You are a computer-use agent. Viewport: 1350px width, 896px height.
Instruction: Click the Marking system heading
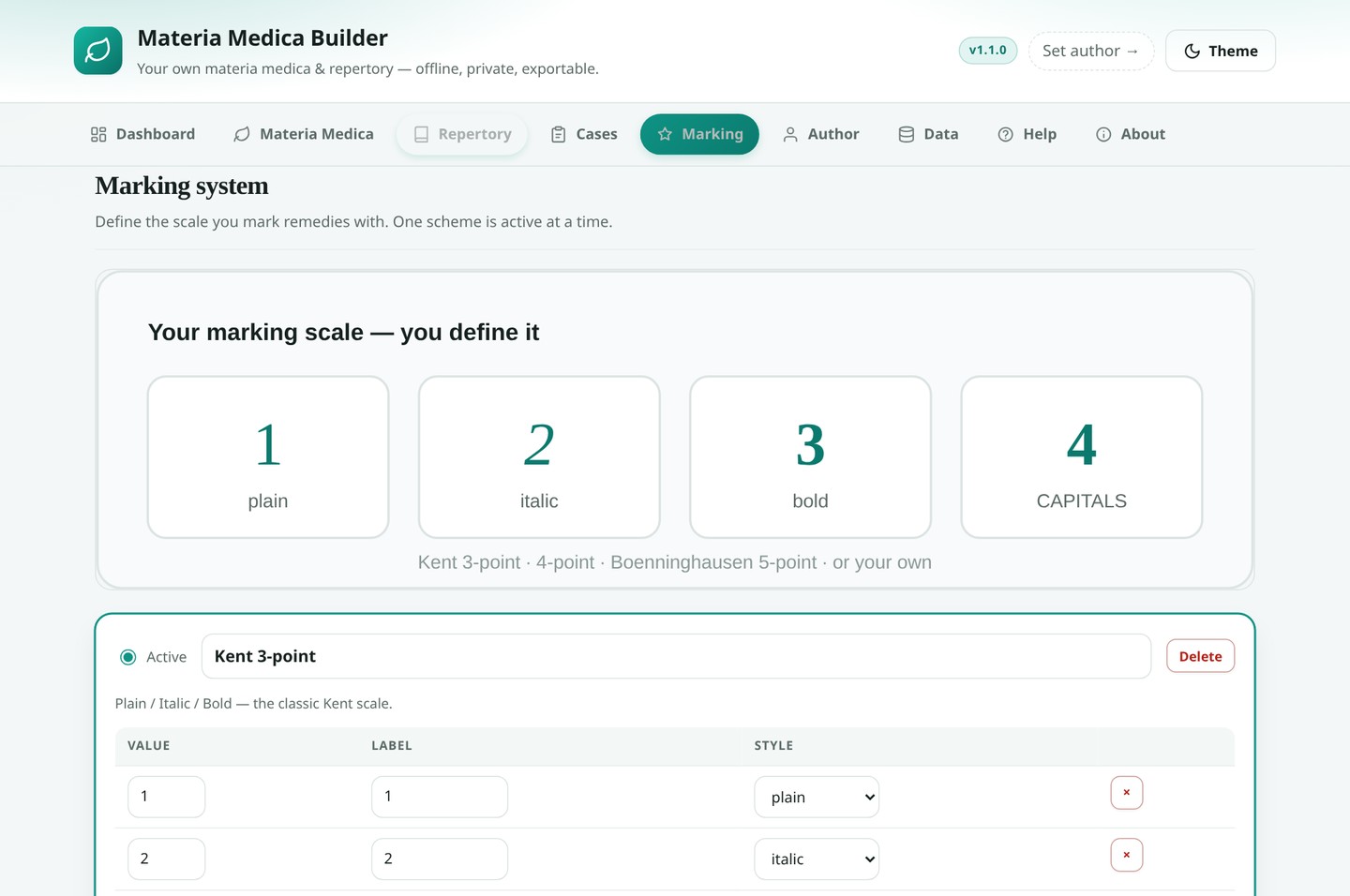tap(182, 186)
